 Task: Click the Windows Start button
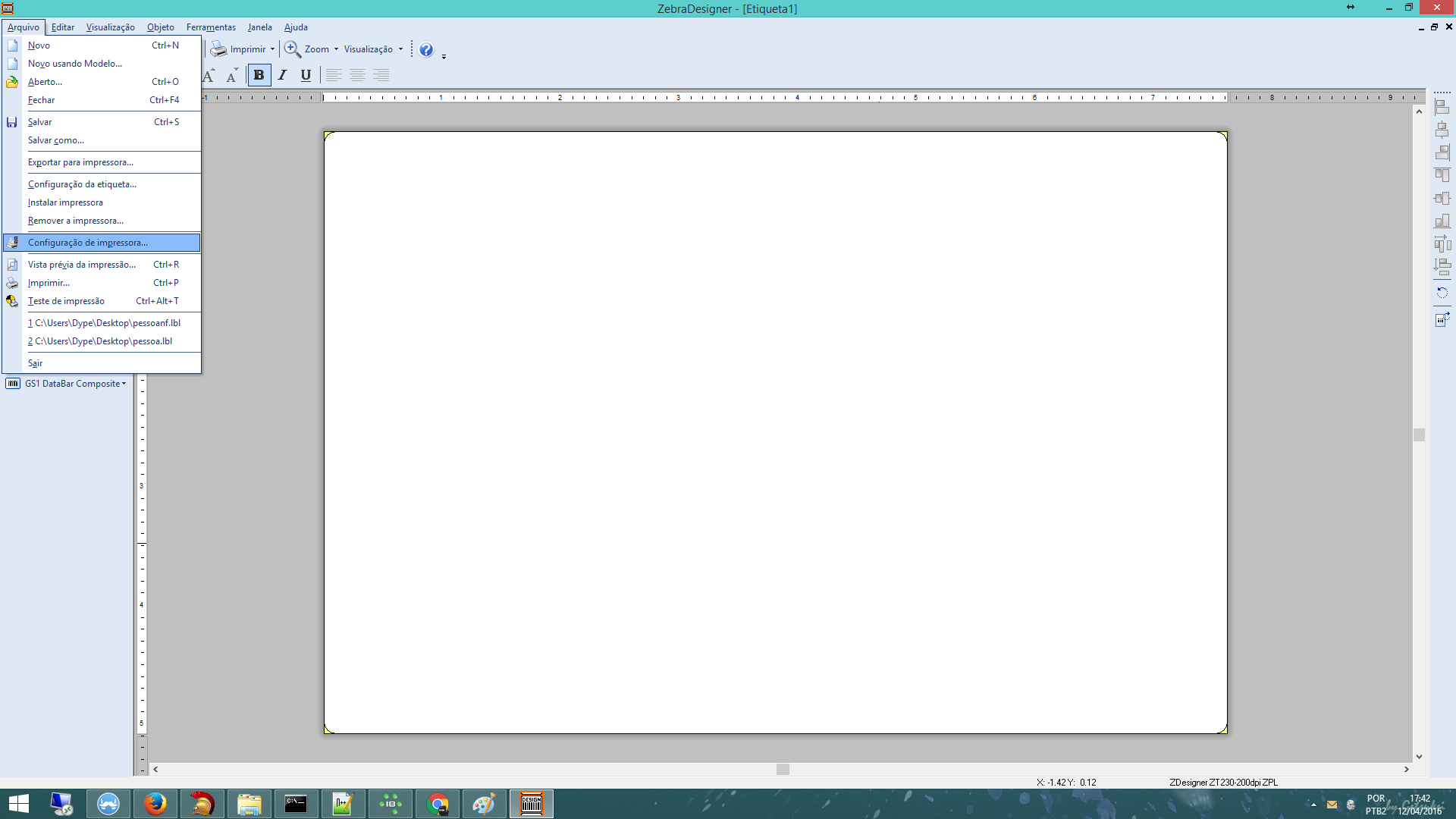[18, 804]
